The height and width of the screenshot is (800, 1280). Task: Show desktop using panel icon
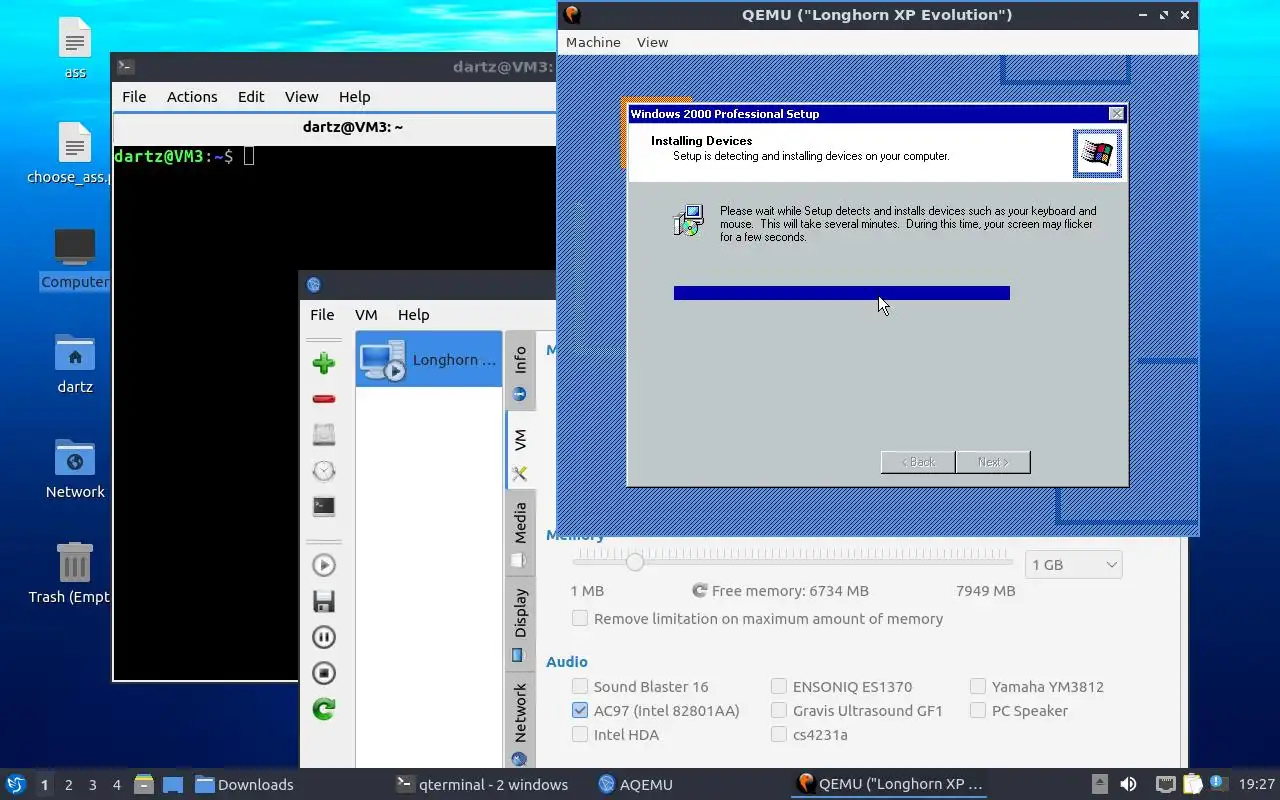tap(173, 785)
